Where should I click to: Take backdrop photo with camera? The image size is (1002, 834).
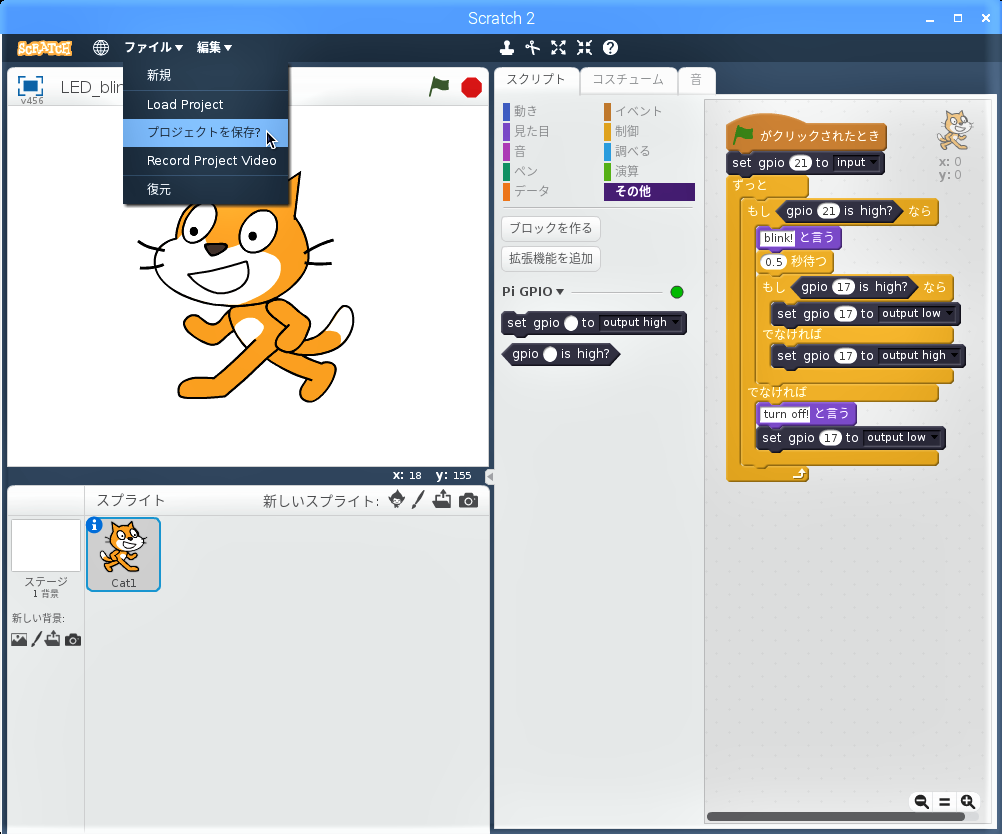pyautogui.click(x=73, y=640)
